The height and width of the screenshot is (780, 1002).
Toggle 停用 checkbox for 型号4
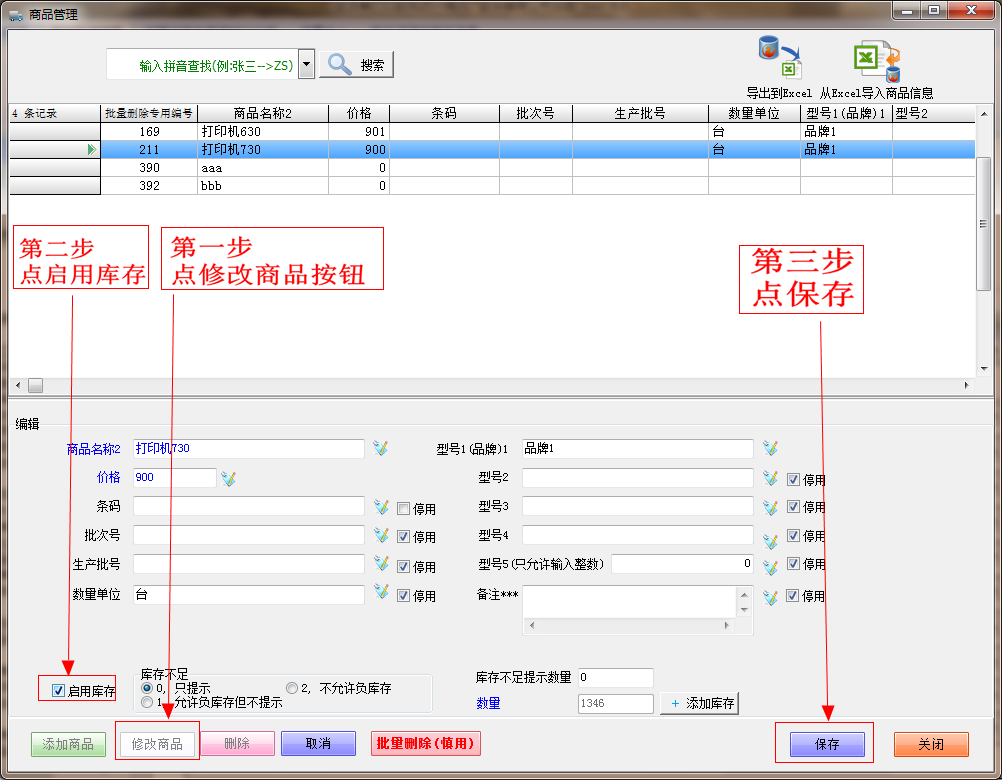(x=793, y=535)
